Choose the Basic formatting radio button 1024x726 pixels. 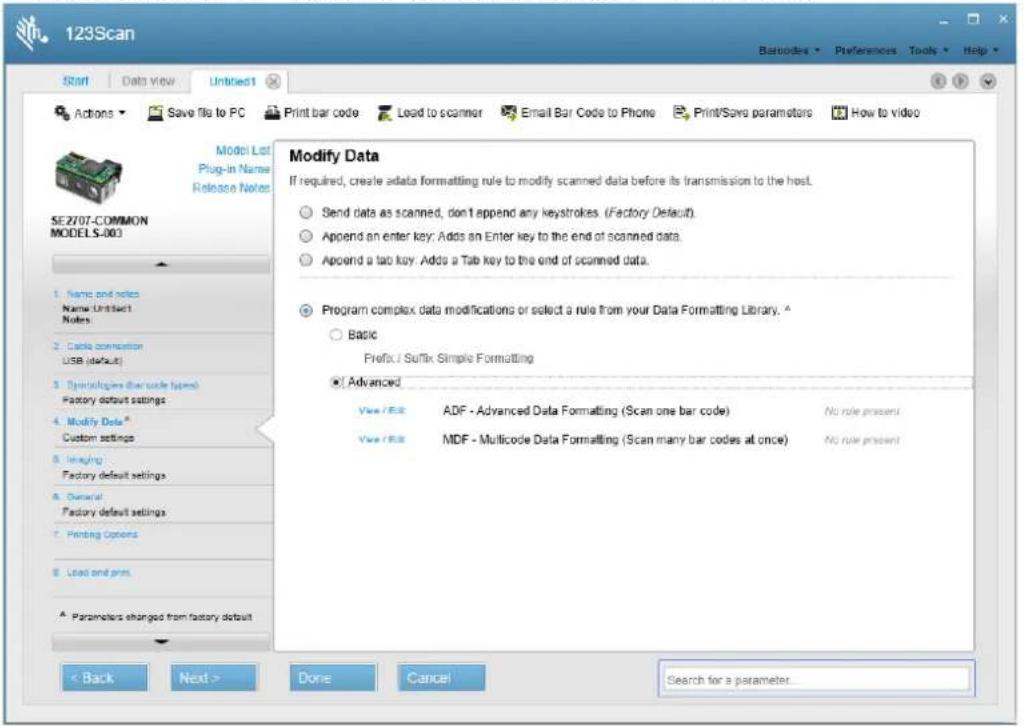(336, 335)
